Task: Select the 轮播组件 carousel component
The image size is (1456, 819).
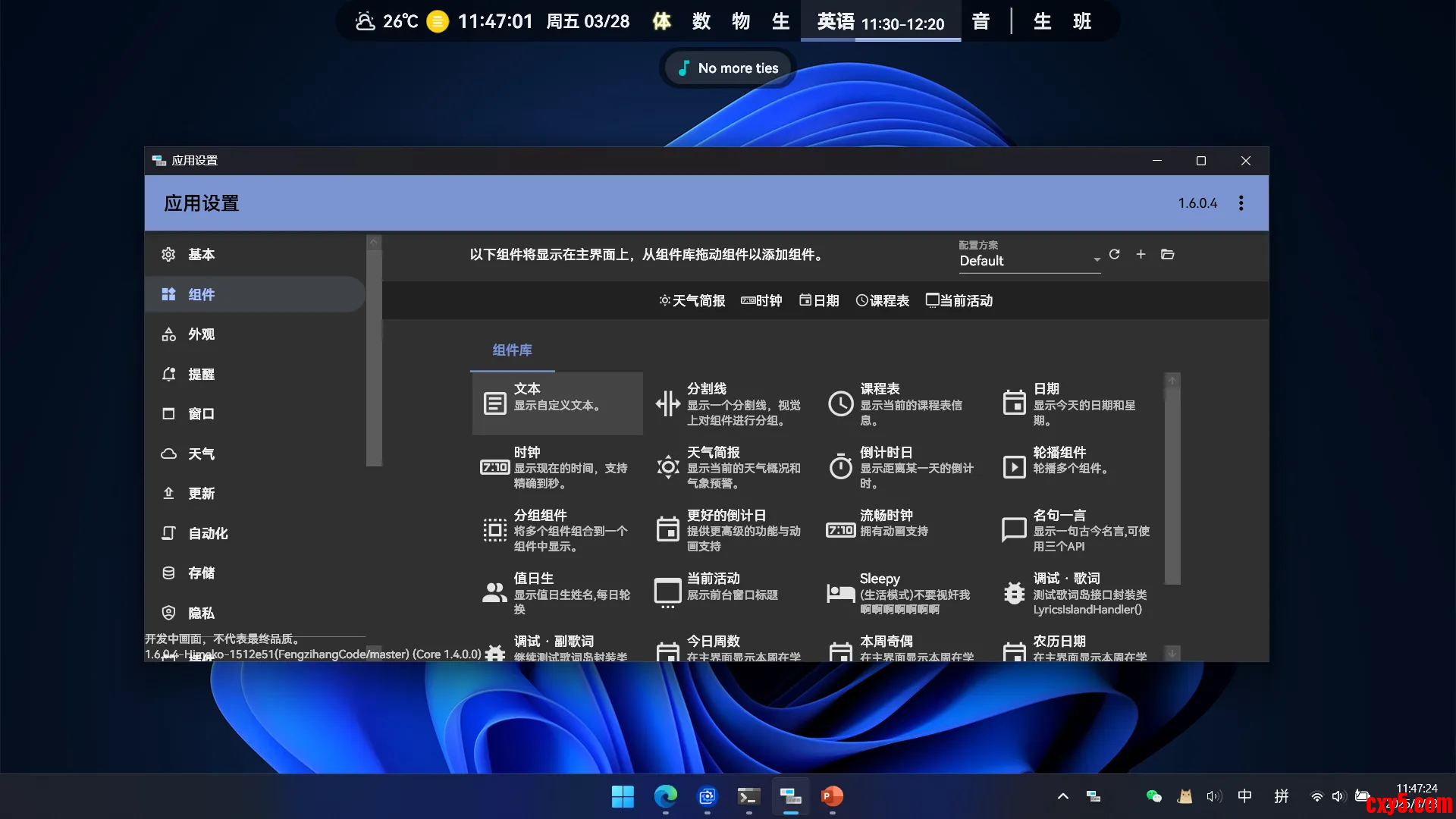Action: click(1075, 466)
